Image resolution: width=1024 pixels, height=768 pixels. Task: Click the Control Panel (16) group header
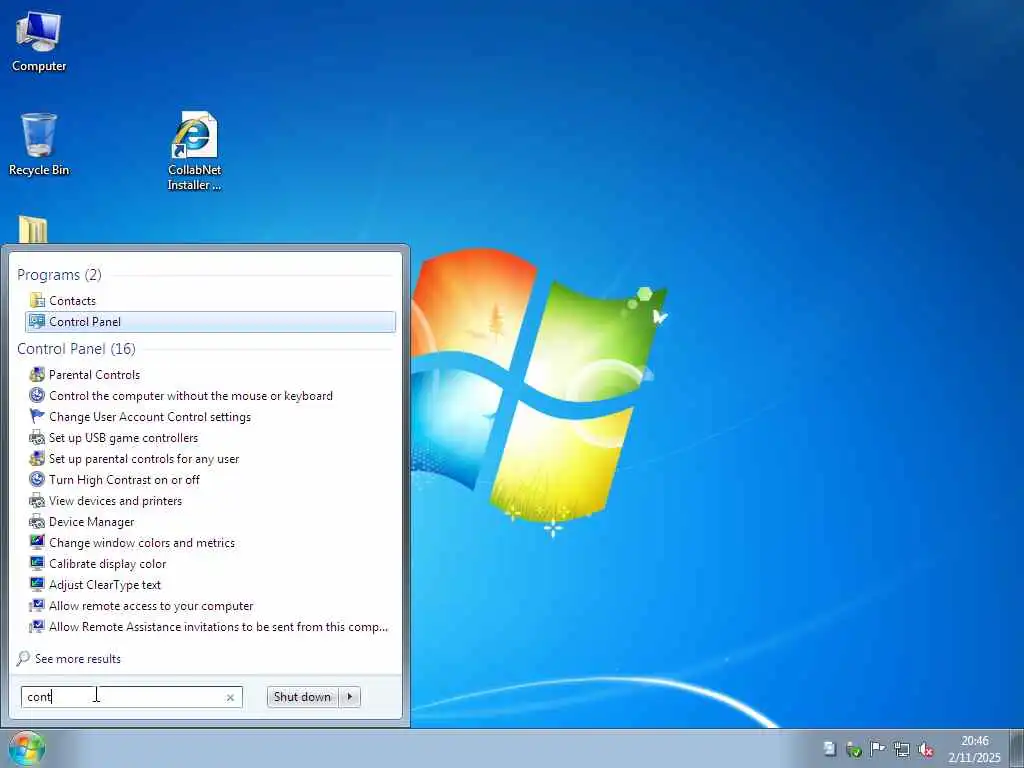[x=76, y=349]
